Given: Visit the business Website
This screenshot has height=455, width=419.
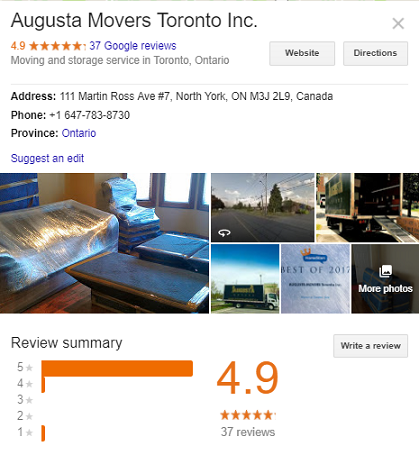Looking at the screenshot, I should click(302, 53).
